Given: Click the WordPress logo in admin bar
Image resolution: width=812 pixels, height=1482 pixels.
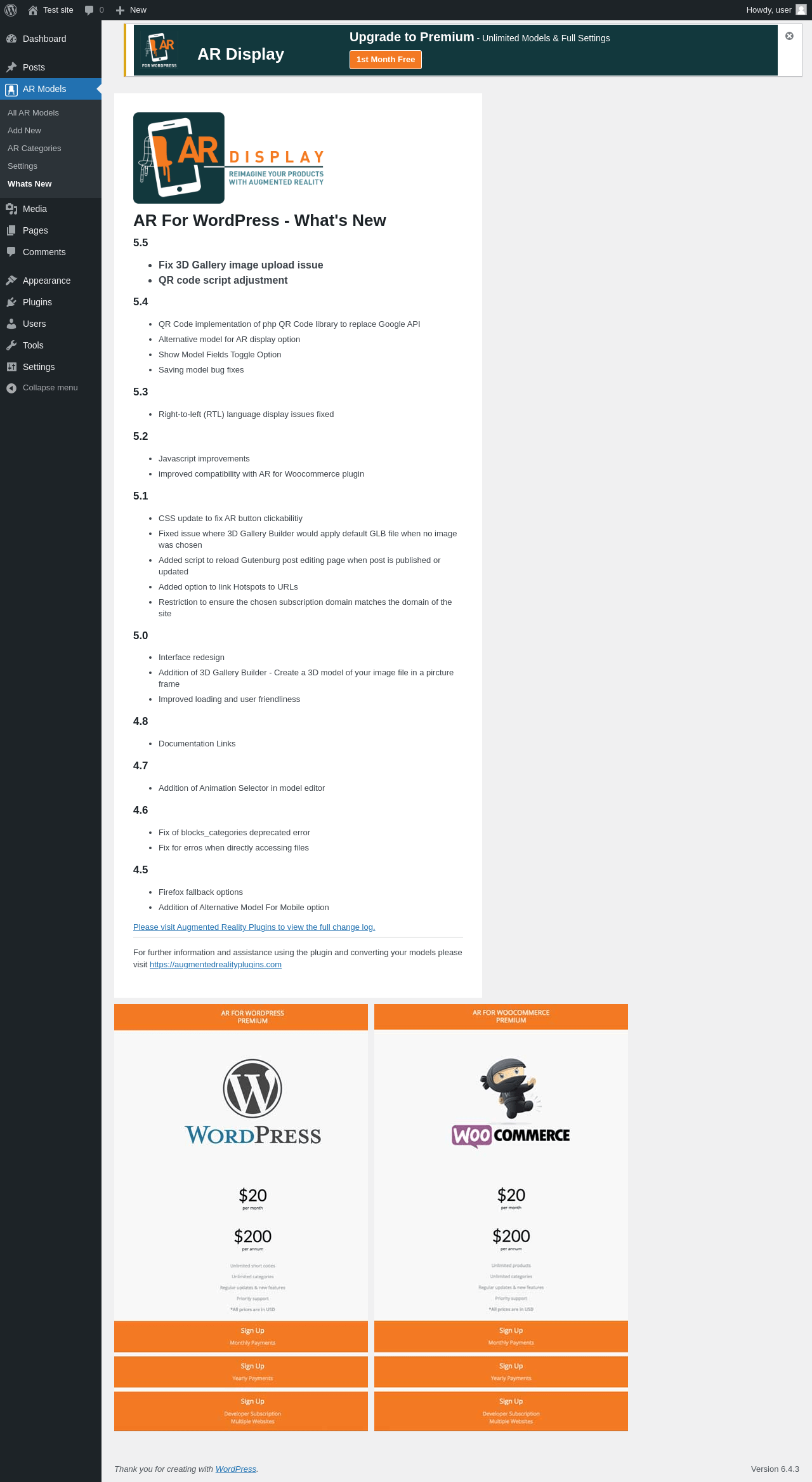Looking at the screenshot, I should point(11,10).
